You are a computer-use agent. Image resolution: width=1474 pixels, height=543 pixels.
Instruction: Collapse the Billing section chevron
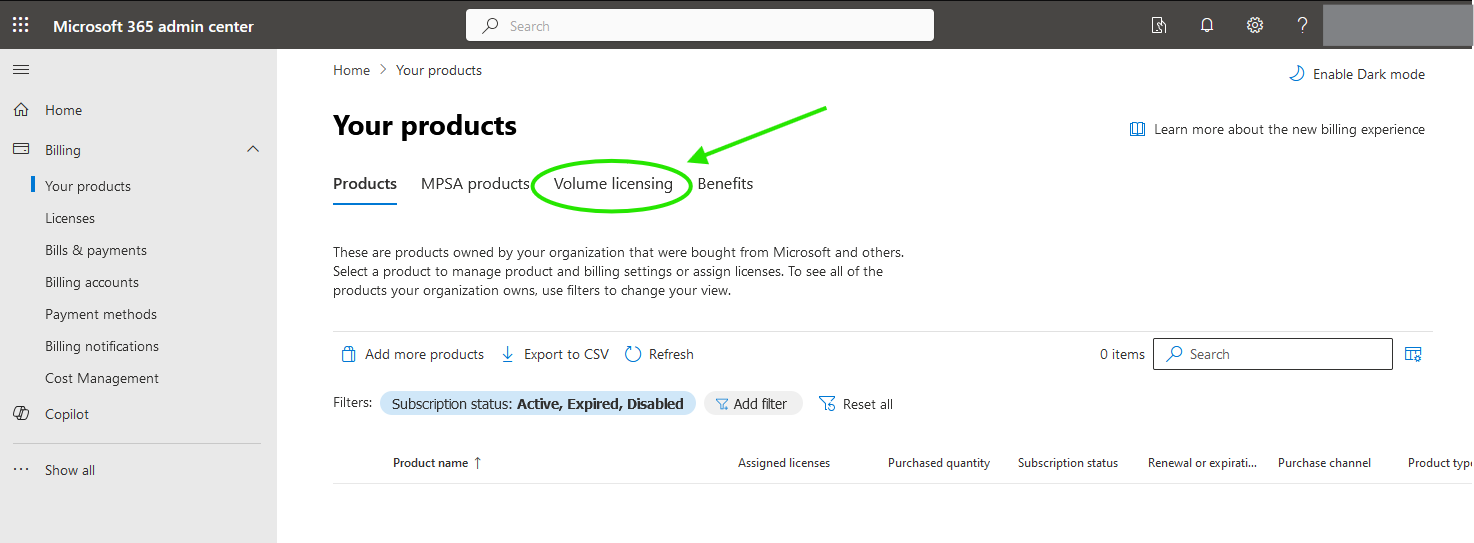253,149
